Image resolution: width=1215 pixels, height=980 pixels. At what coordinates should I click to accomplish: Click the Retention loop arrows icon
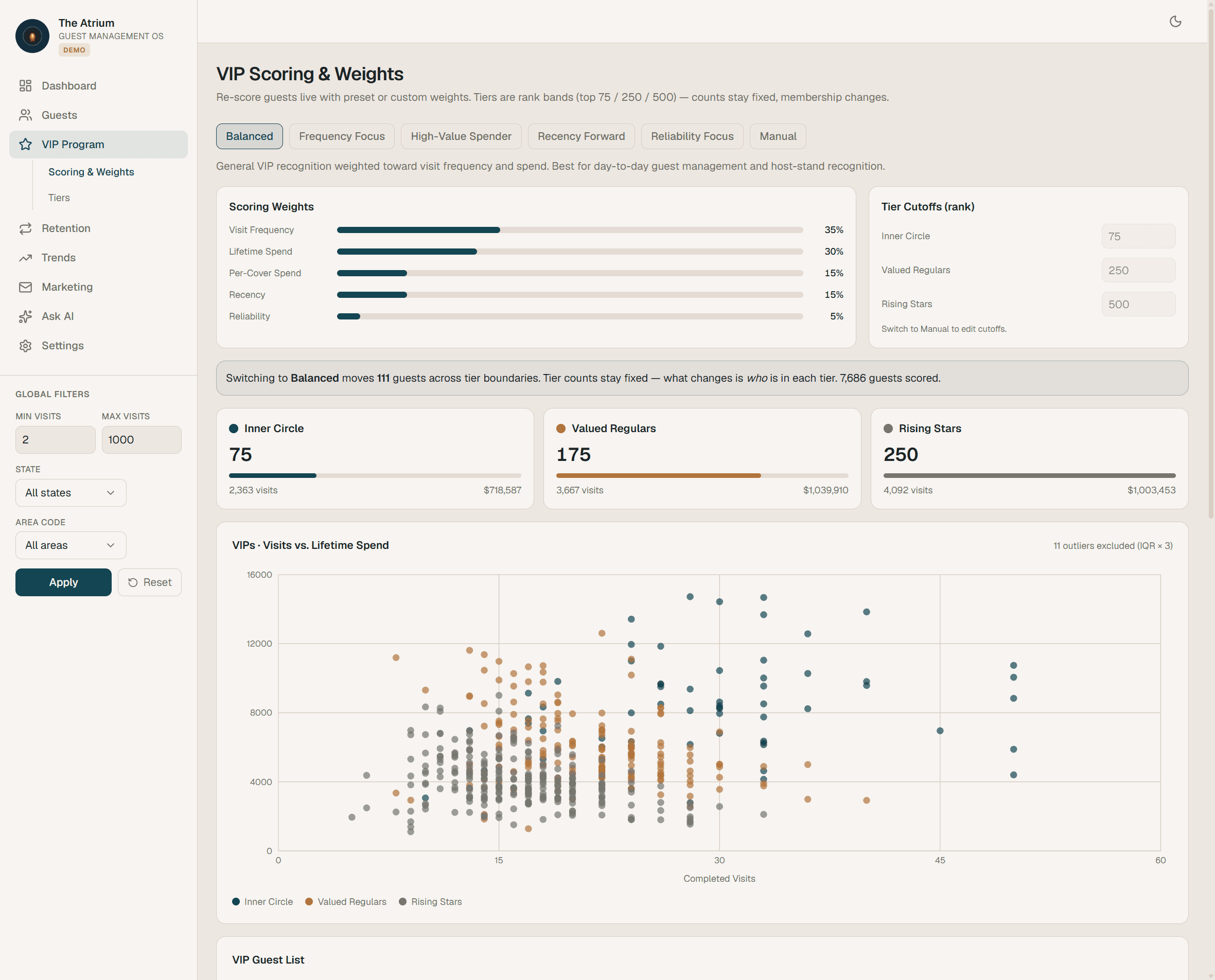[25, 228]
